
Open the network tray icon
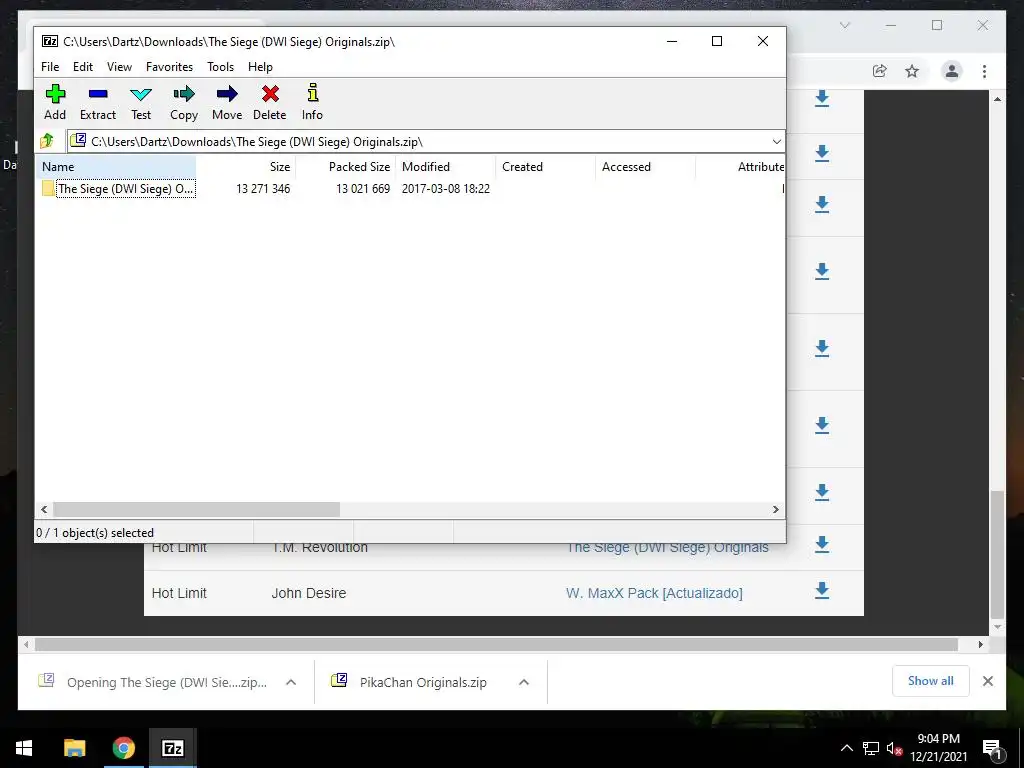pyautogui.click(x=871, y=748)
